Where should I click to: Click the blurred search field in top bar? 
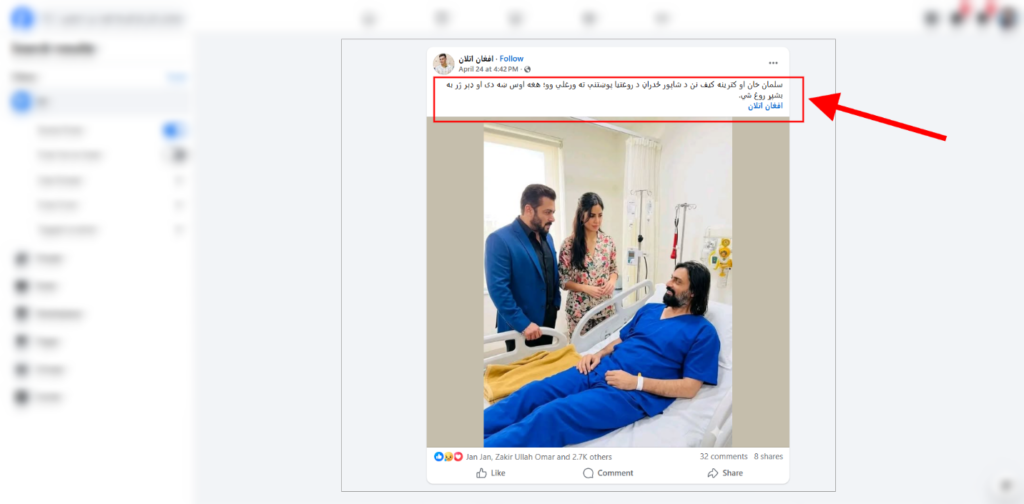click(112, 18)
